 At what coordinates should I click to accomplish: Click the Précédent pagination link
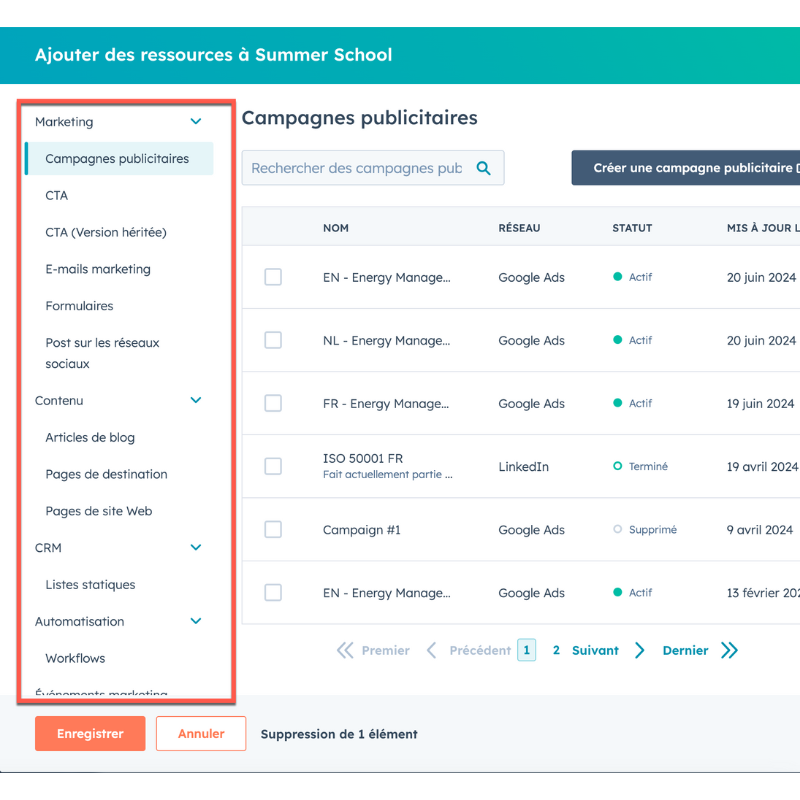pos(480,650)
